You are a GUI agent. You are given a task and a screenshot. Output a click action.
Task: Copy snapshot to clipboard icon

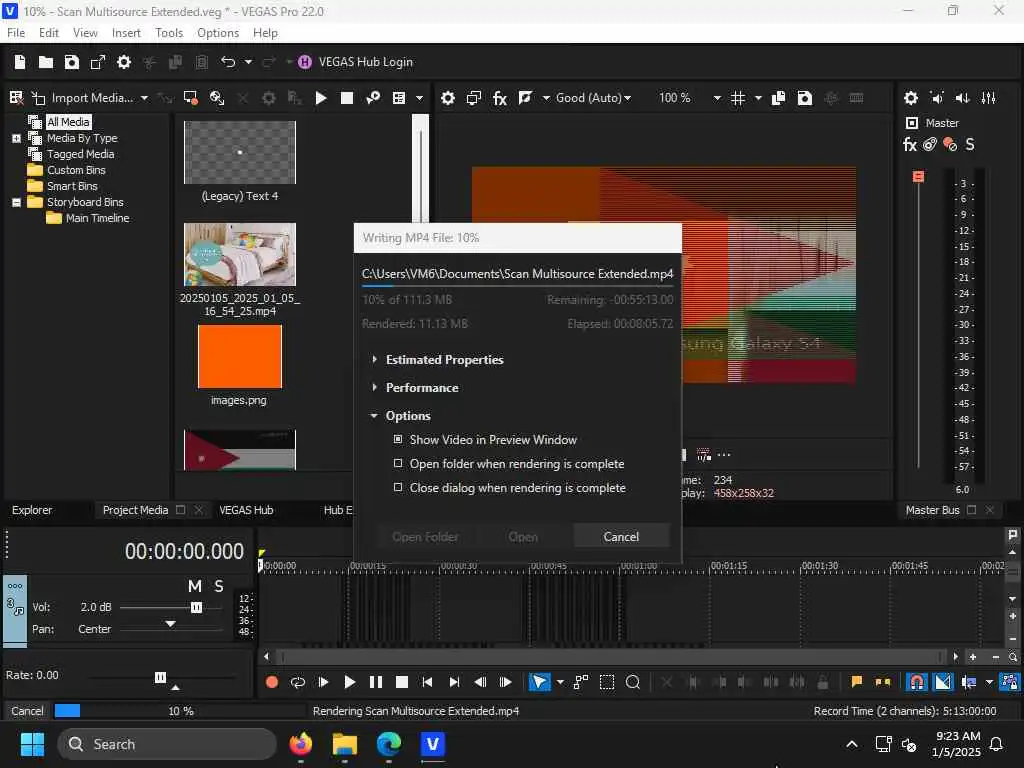(778, 98)
